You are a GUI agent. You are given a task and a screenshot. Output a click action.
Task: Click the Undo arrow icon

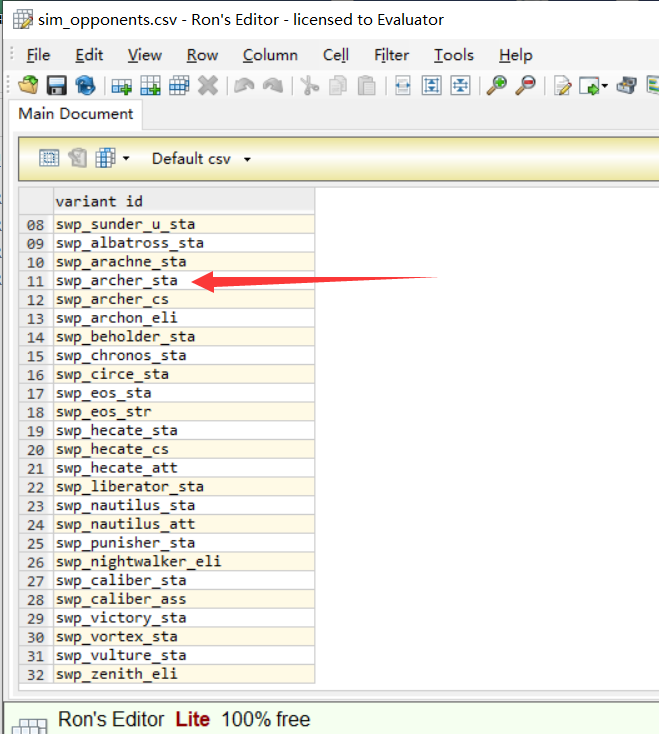[243, 86]
